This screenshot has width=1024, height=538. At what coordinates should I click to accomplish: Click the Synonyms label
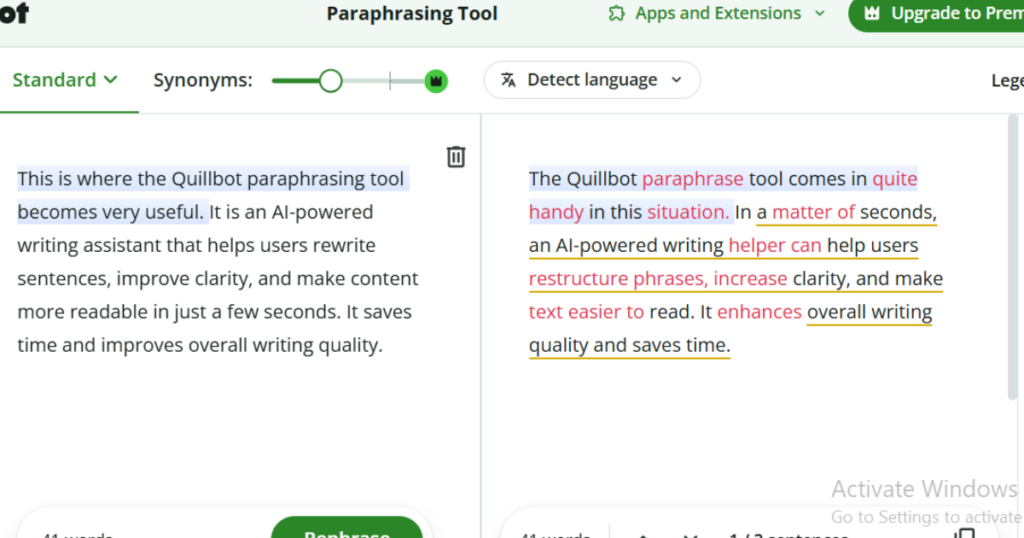pos(202,80)
